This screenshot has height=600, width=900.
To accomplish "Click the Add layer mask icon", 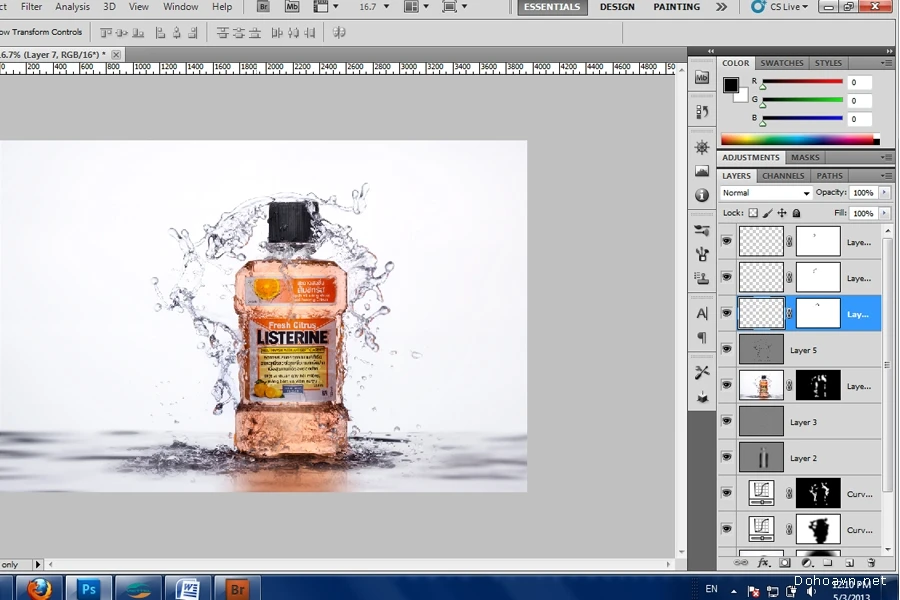I will [784, 564].
